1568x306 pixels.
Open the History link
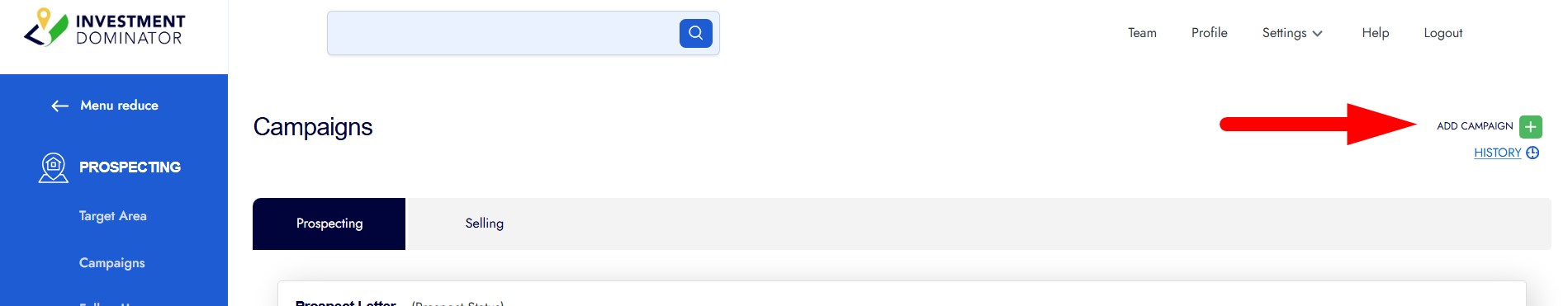pyautogui.click(x=1497, y=153)
